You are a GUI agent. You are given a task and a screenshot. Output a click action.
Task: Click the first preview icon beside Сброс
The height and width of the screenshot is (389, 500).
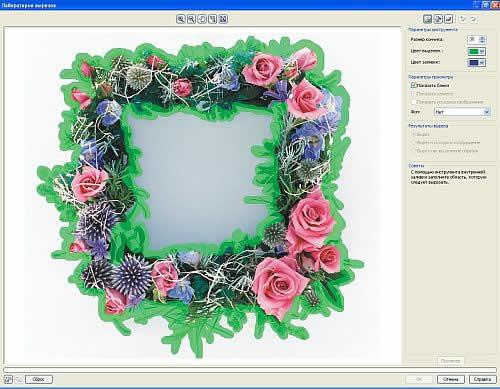click(x=8, y=379)
